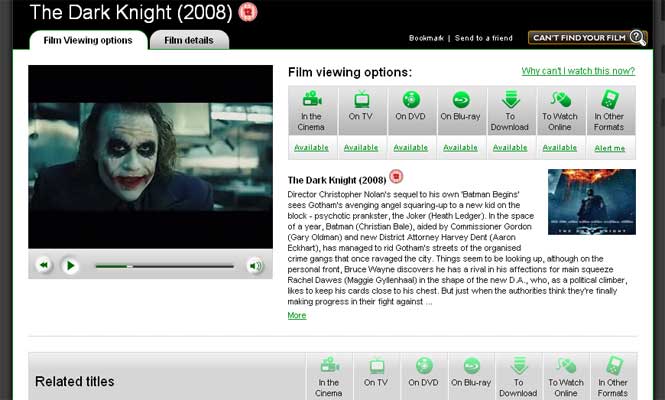Click the Joker trailer video frame
The height and width of the screenshot is (400, 665).
tap(151, 157)
